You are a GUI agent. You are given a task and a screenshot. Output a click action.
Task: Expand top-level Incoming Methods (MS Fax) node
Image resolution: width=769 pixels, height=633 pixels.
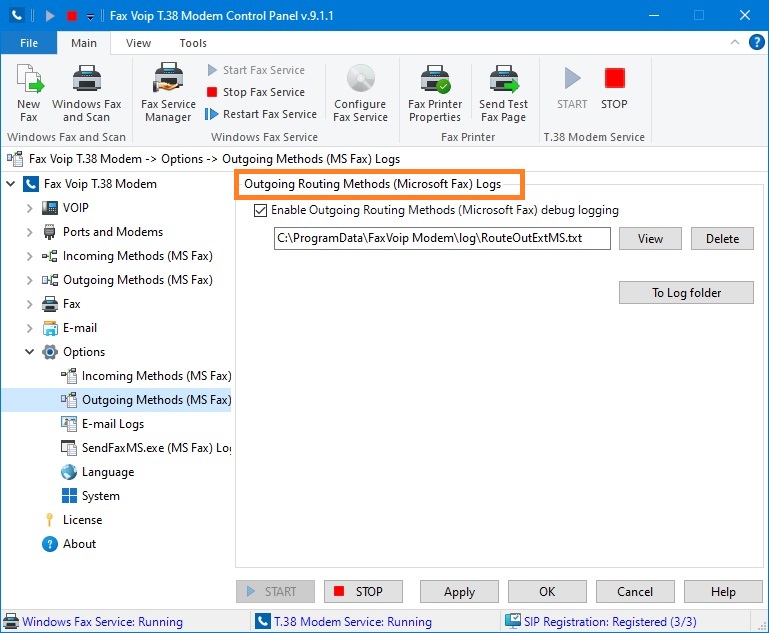[x=29, y=256]
